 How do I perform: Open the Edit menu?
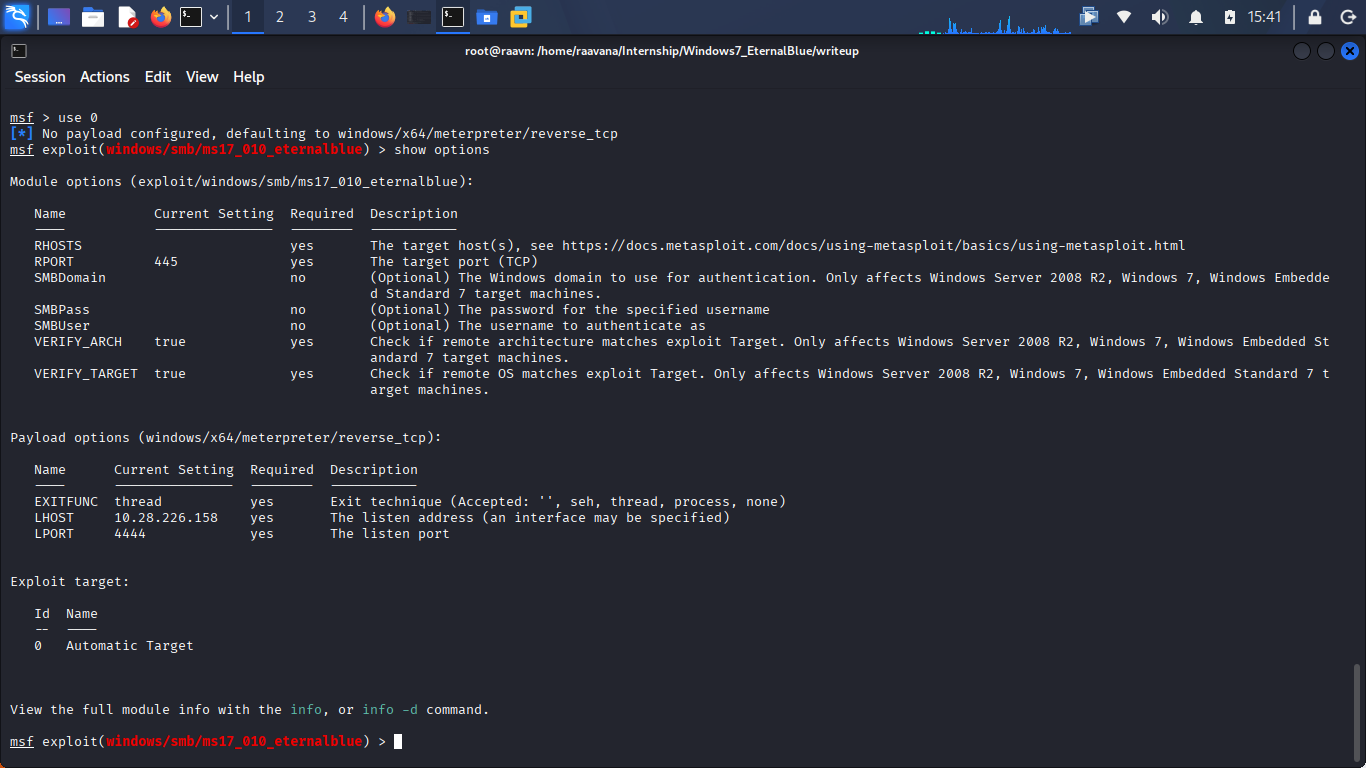pyautogui.click(x=158, y=77)
